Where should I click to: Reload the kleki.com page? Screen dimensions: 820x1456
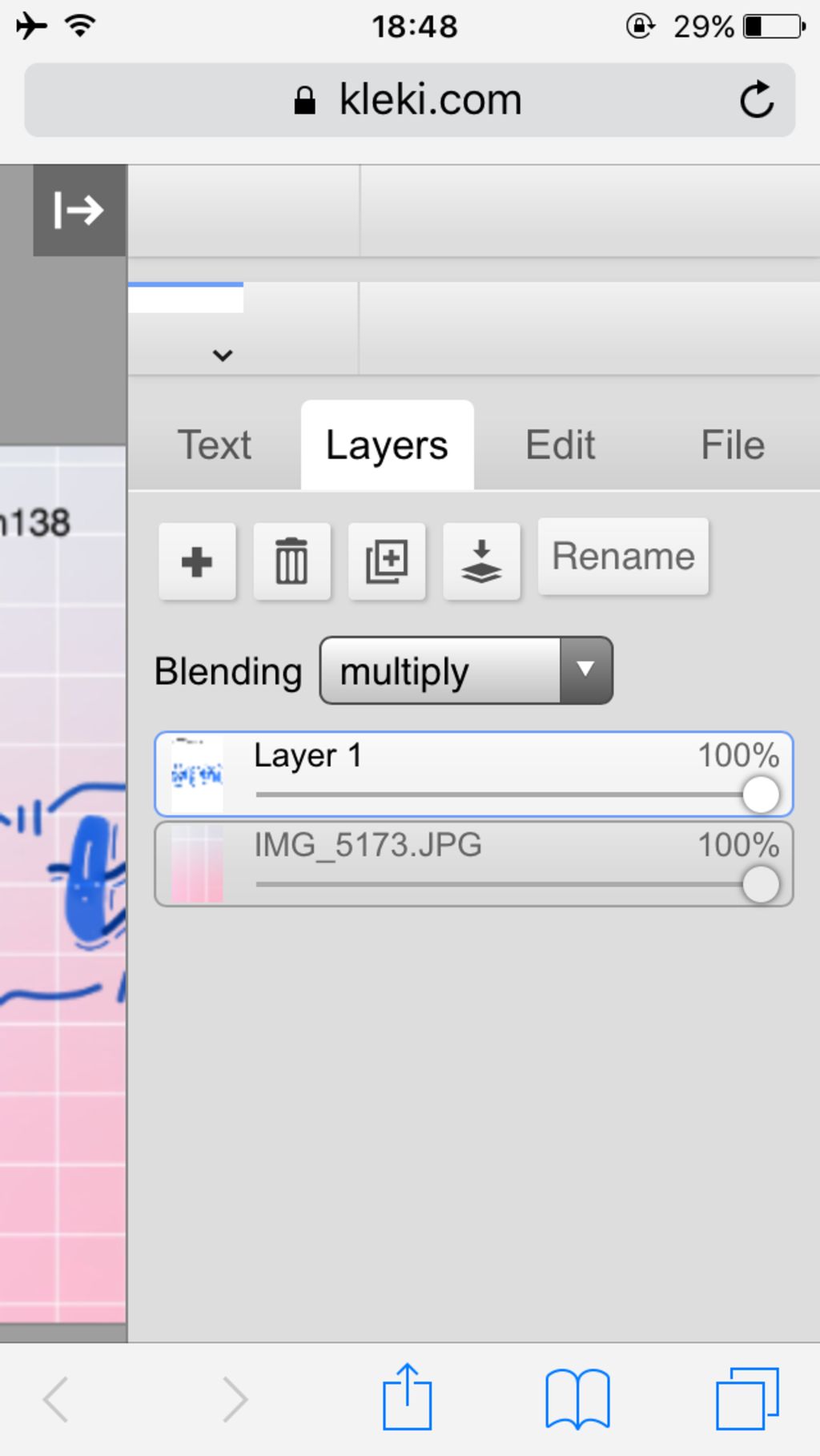point(756,100)
